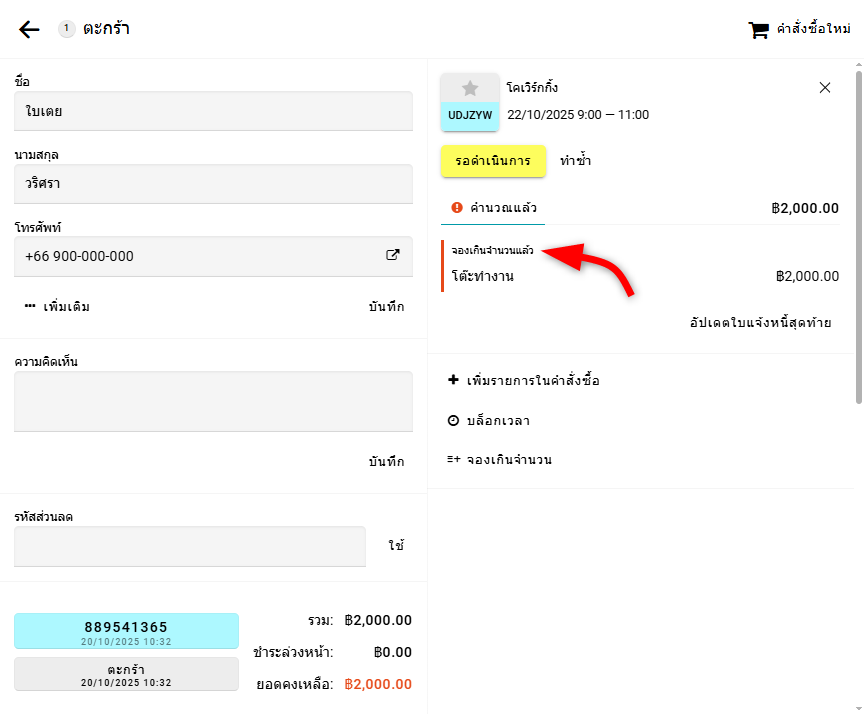The height and width of the screenshot is (714, 864).
Task: Click the back arrow icon
Action: 29,29
